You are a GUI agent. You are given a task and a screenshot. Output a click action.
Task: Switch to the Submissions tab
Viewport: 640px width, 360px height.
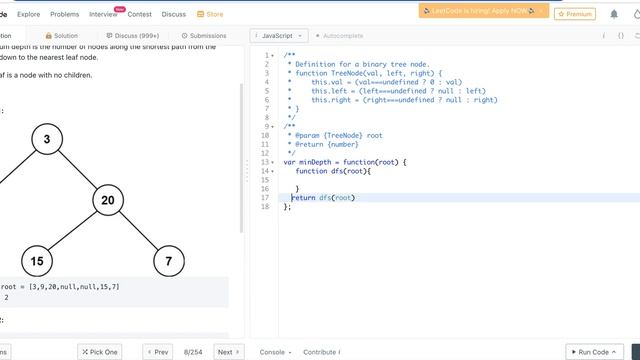pyautogui.click(x=204, y=36)
